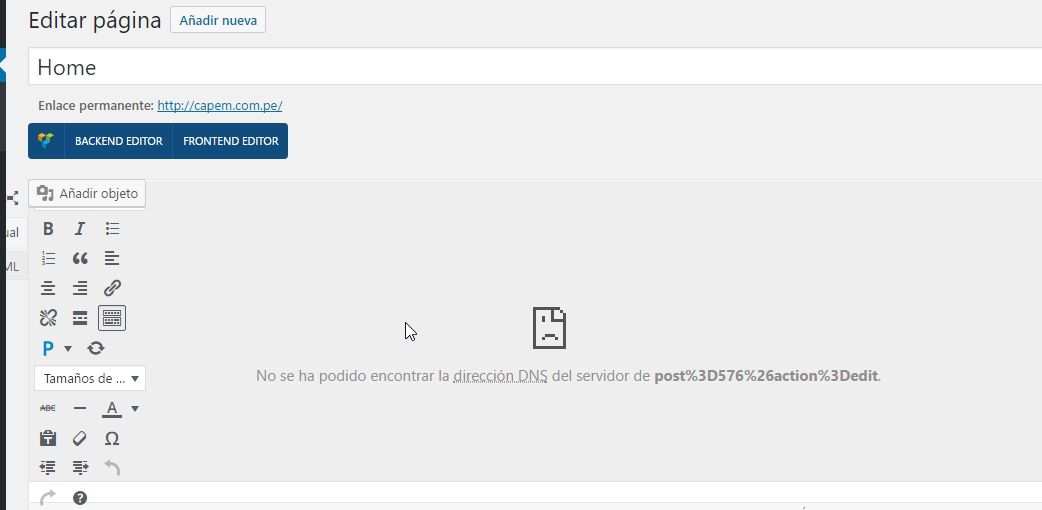Apply text color with the A swatch
This screenshot has height=510, width=1042.
coord(112,408)
